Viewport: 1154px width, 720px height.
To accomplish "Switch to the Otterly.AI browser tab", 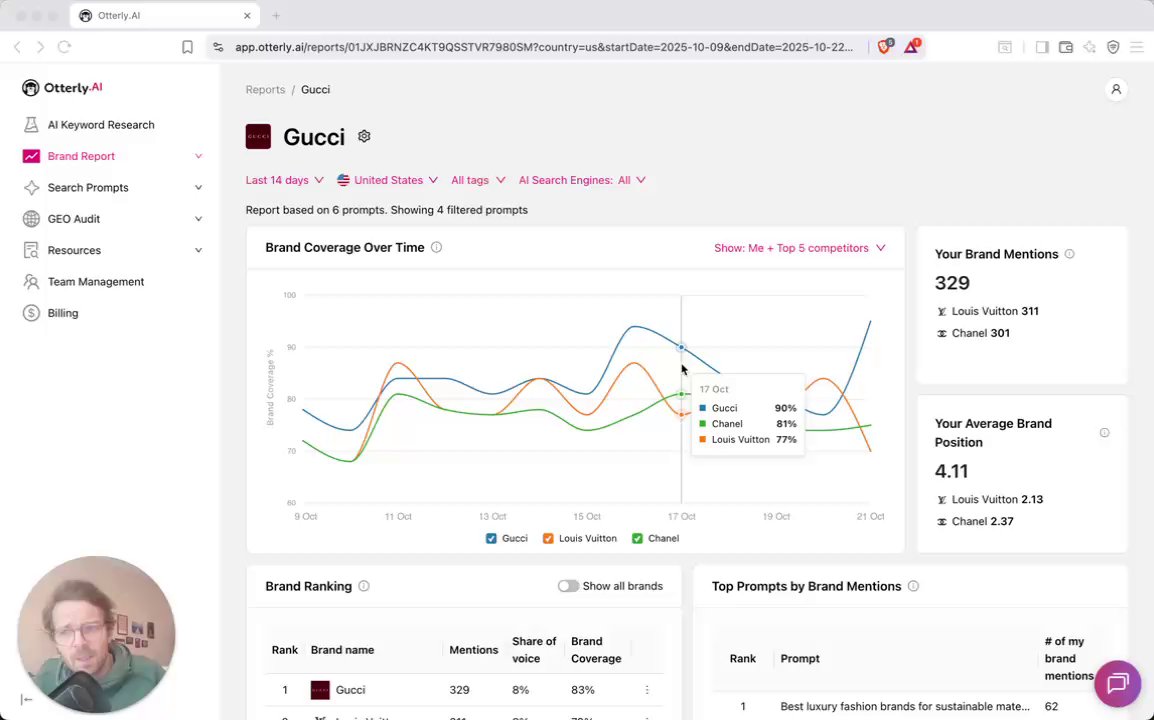I will pos(164,15).
